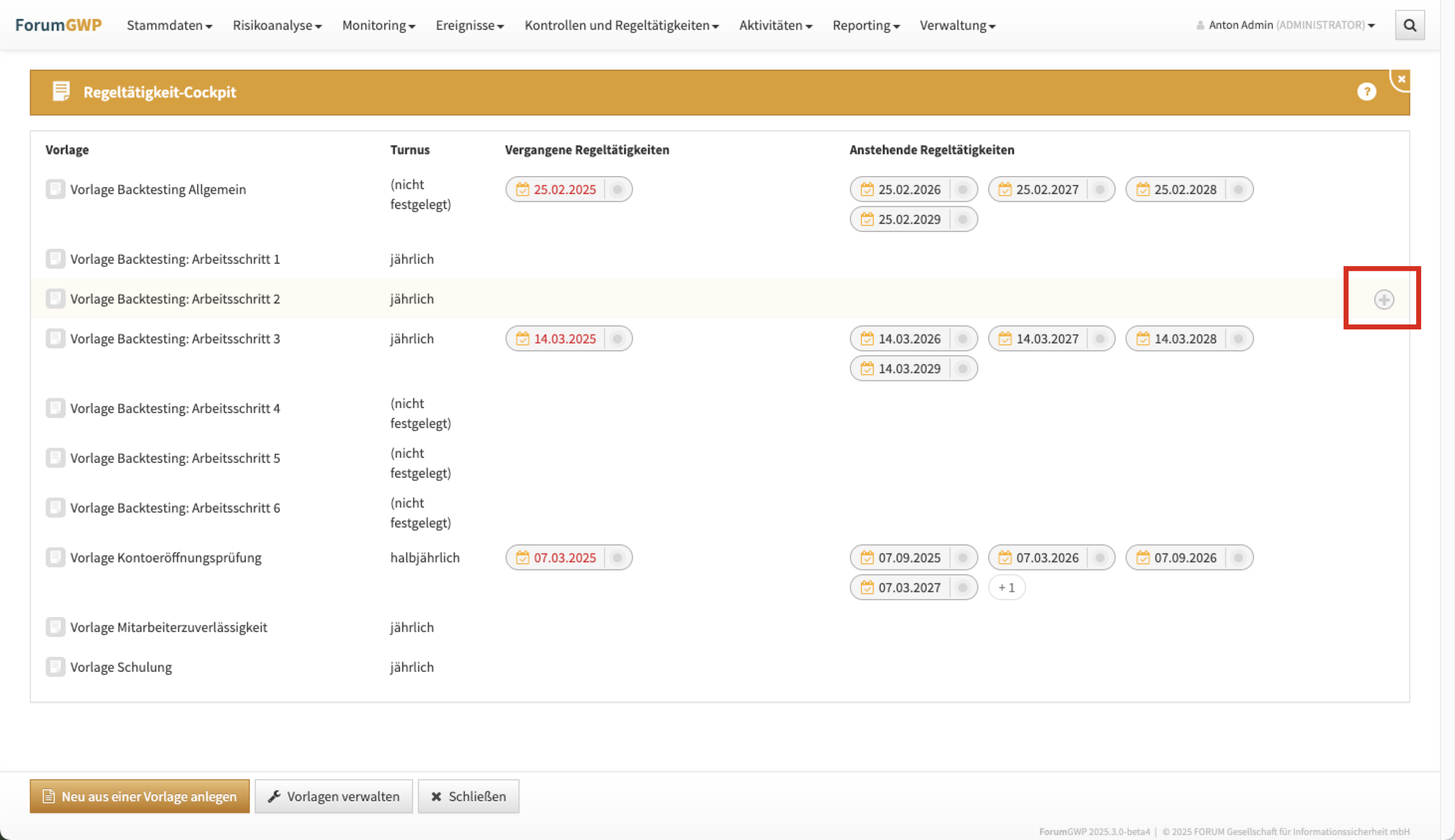Expand the Stammdaten dropdown menu
1455x840 pixels.
pyautogui.click(x=169, y=25)
